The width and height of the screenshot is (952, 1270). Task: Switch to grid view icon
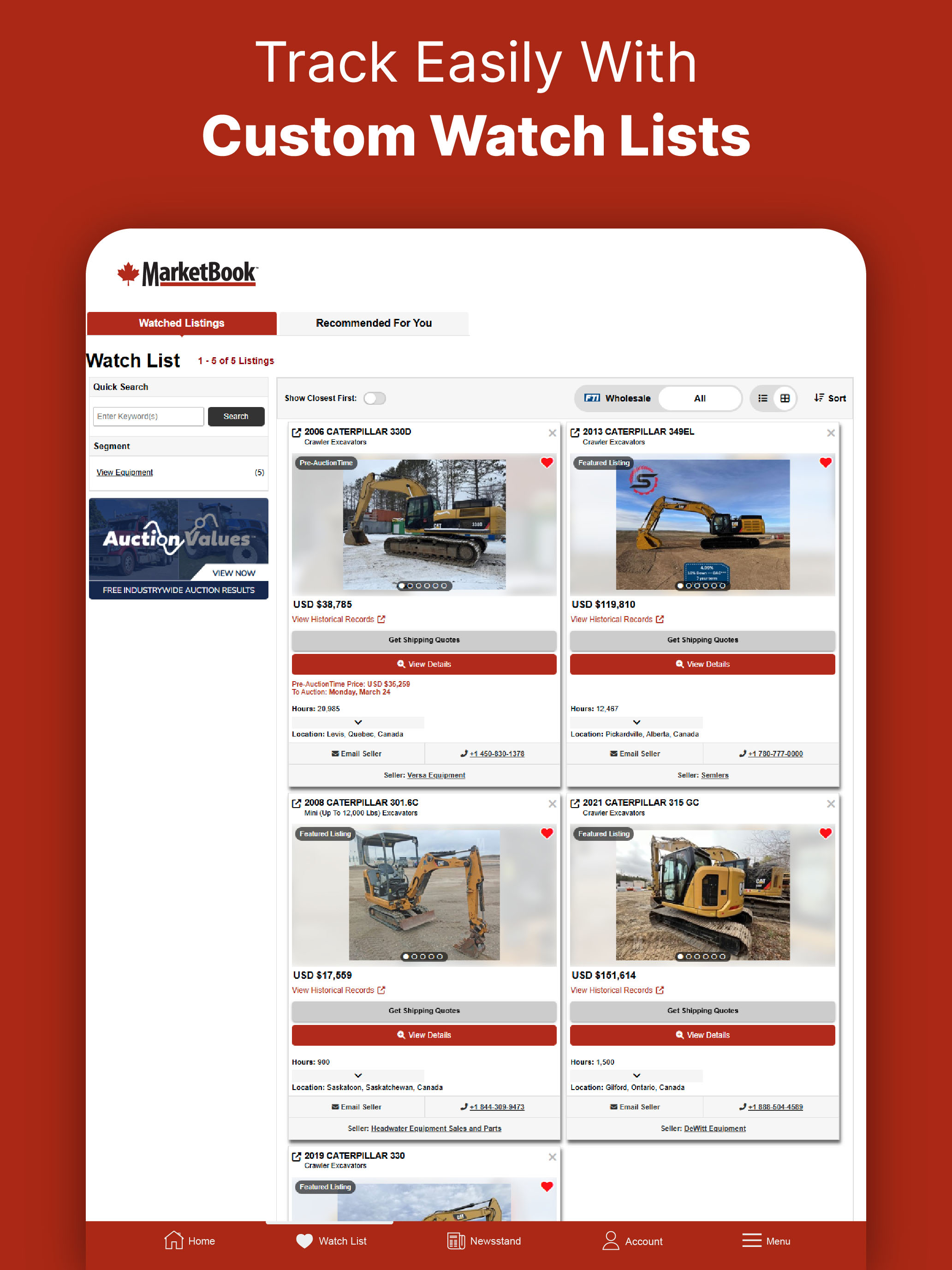point(785,398)
